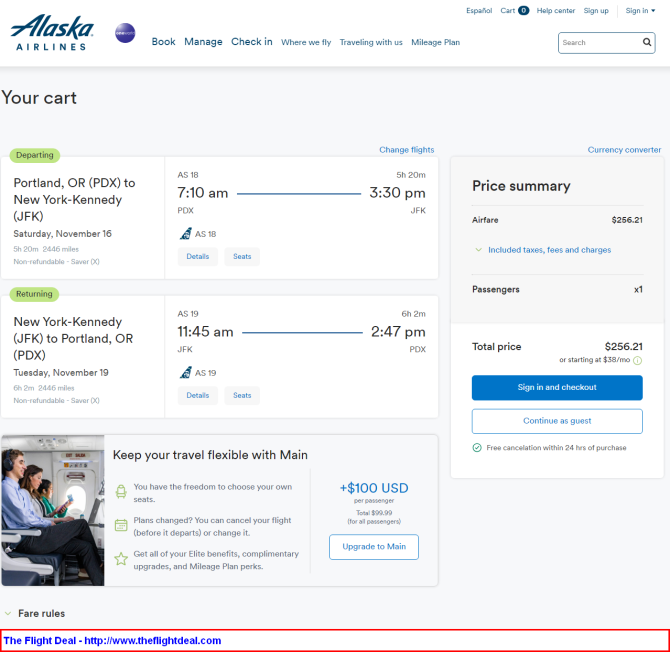Click the 7:10 am departure time
The image size is (670, 652).
(203, 193)
